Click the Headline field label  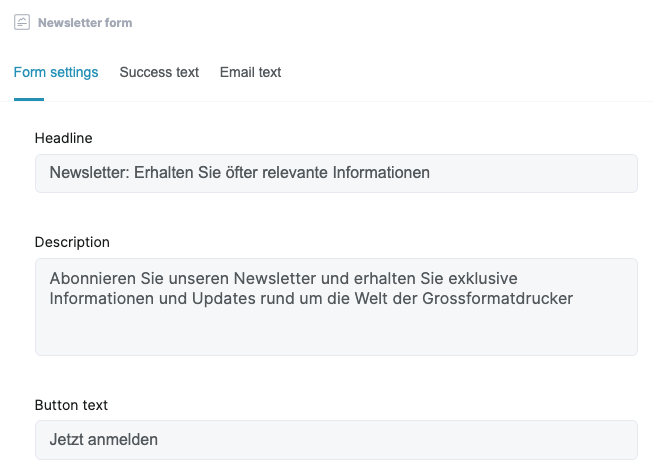[x=63, y=138]
